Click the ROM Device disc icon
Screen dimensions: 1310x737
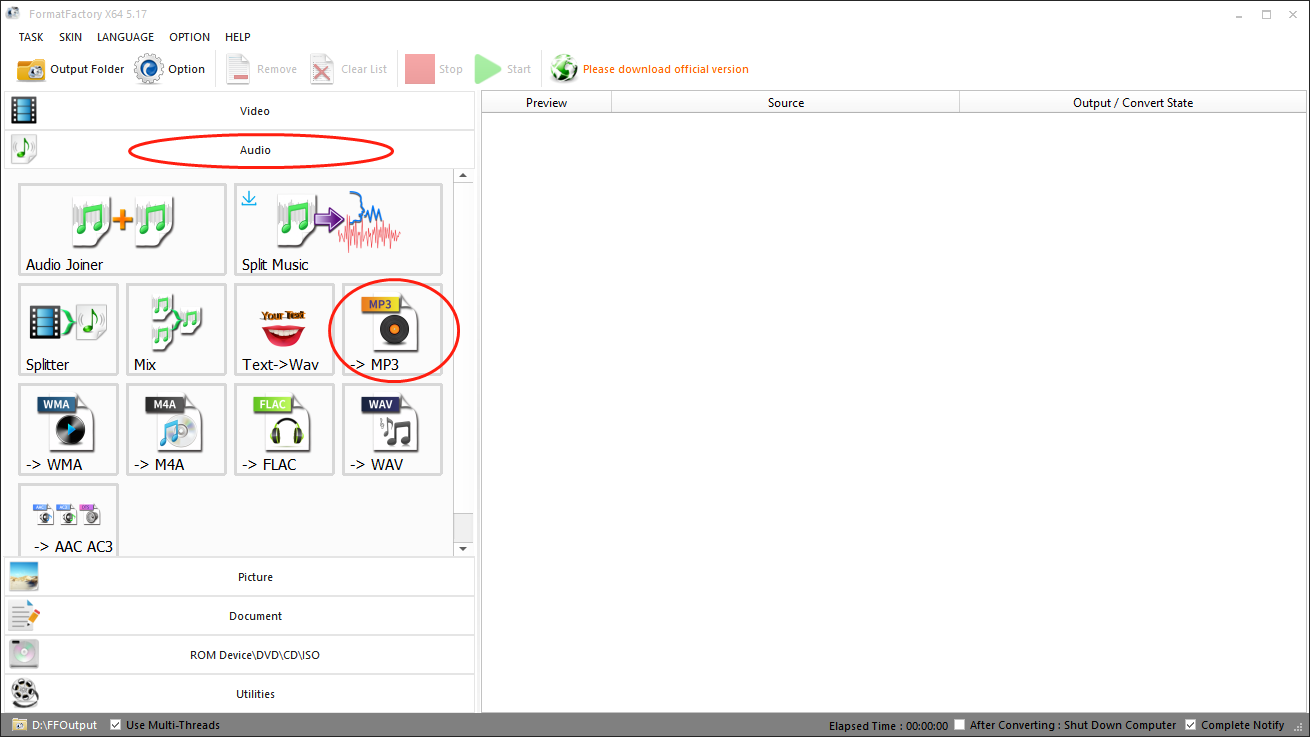point(24,655)
